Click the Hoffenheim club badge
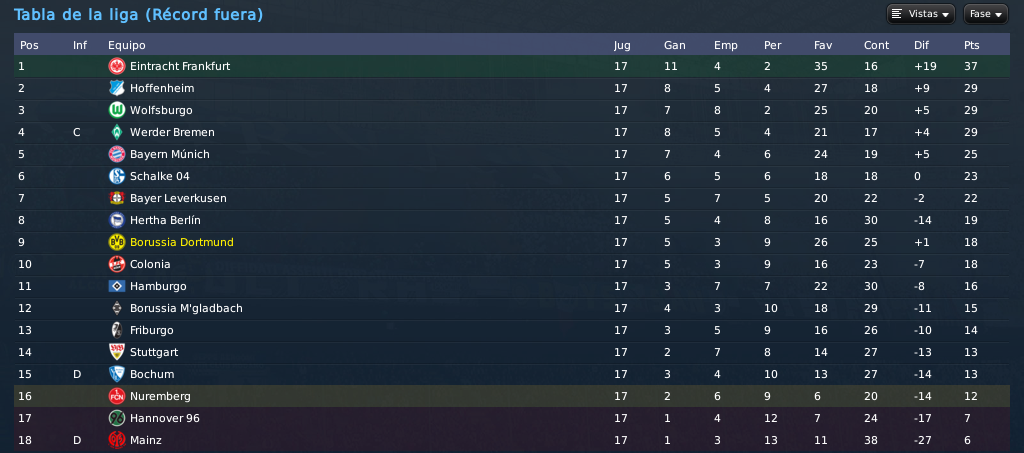The image size is (1024, 453). tap(116, 88)
